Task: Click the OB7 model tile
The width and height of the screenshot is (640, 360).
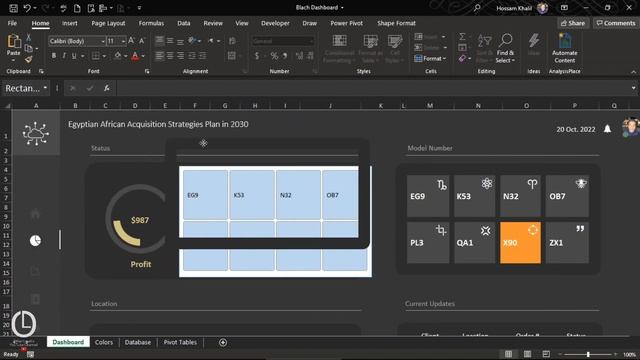Action: tap(567, 196)
